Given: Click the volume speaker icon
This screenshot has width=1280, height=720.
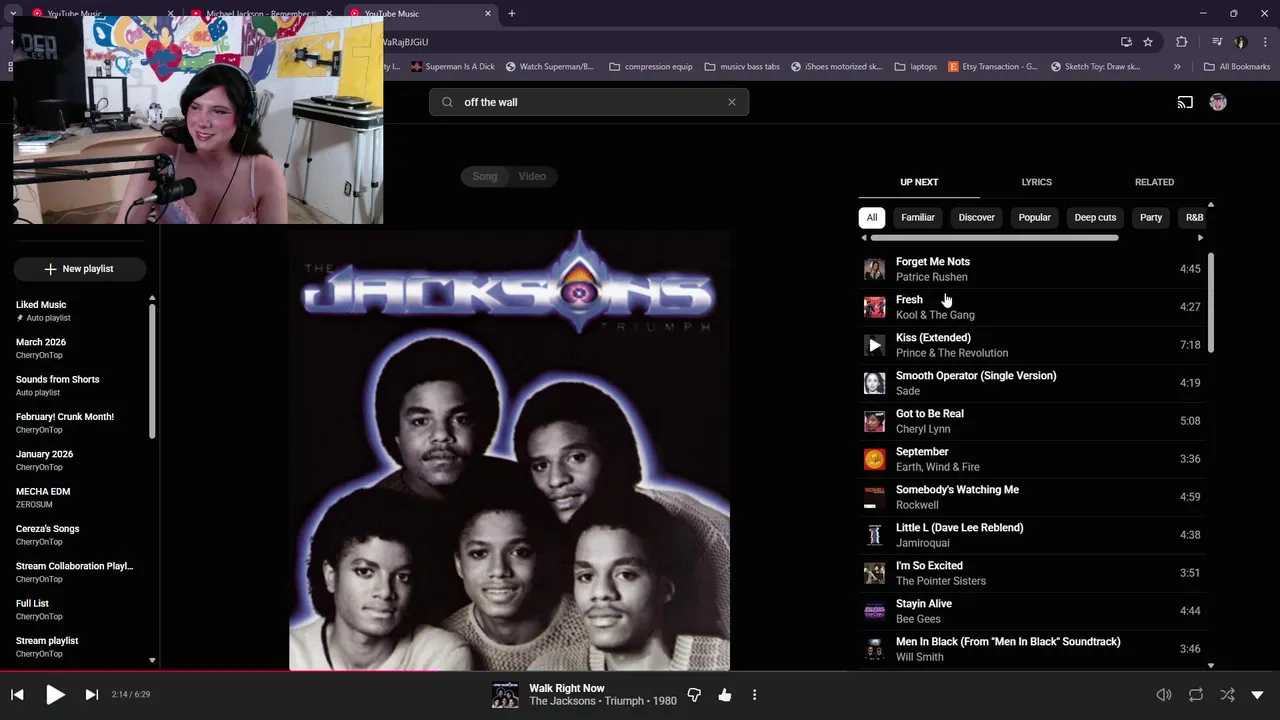Looking at the screenshot, I should pos(1164,695).
